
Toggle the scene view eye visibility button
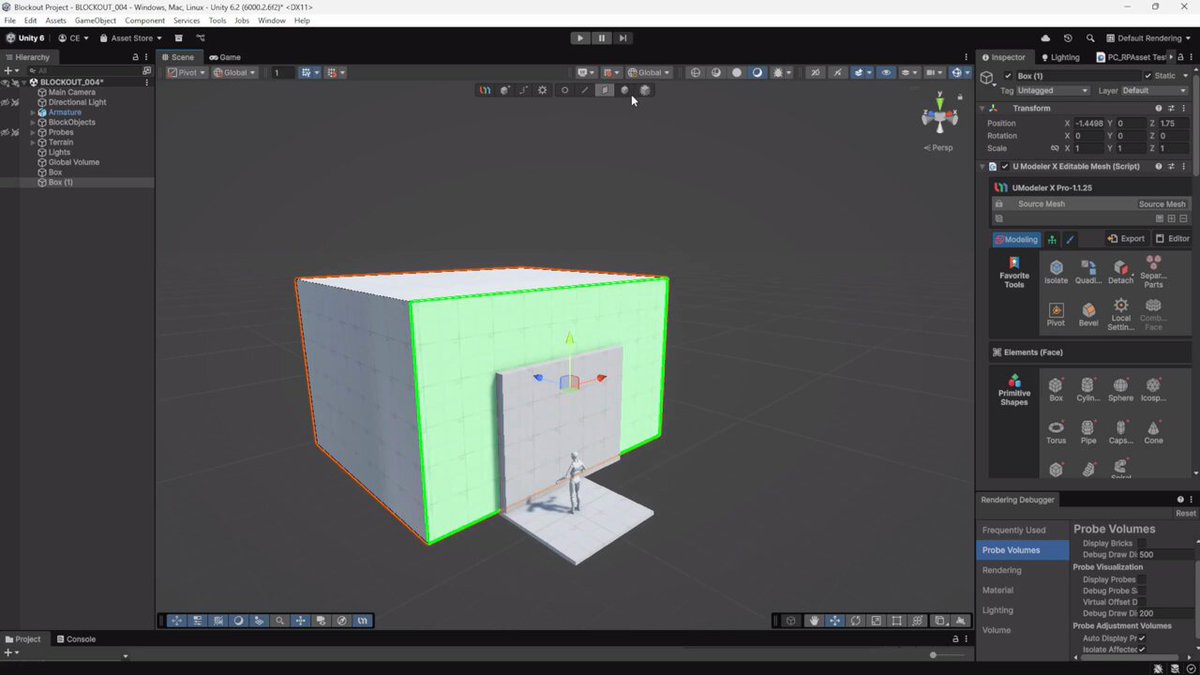tap(886, 73)
